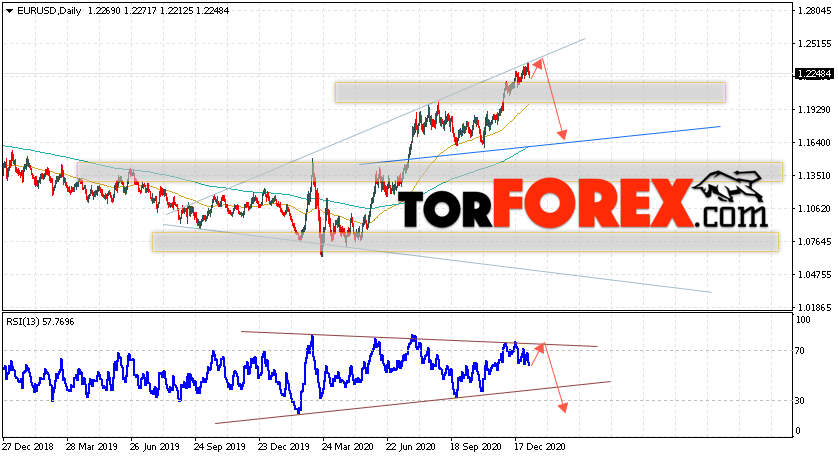Click the 1.16400 price axis label
Viewport: 838px width, 458px height.
(x=814, y=143)
